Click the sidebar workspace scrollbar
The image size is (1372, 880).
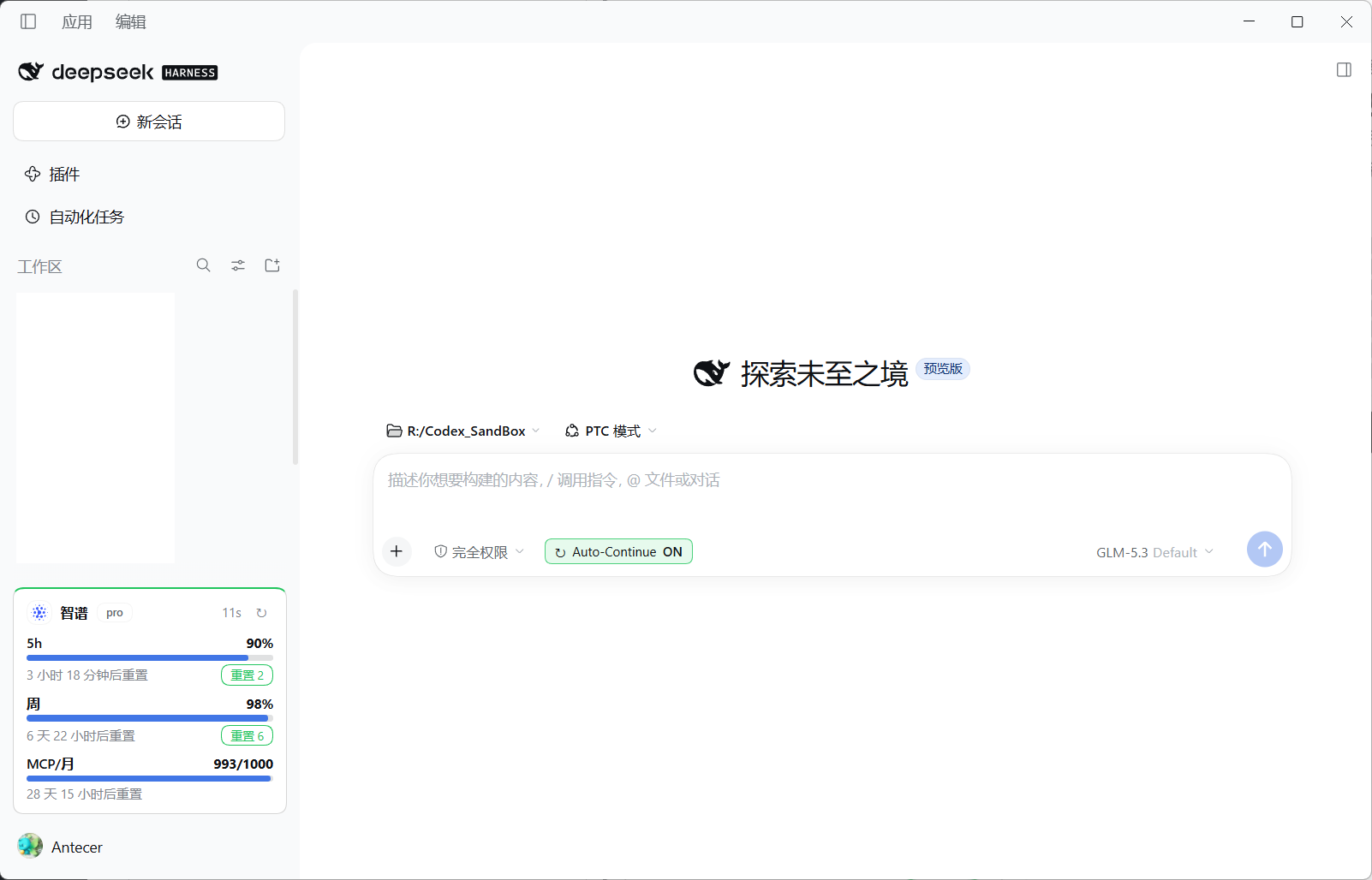295,377
